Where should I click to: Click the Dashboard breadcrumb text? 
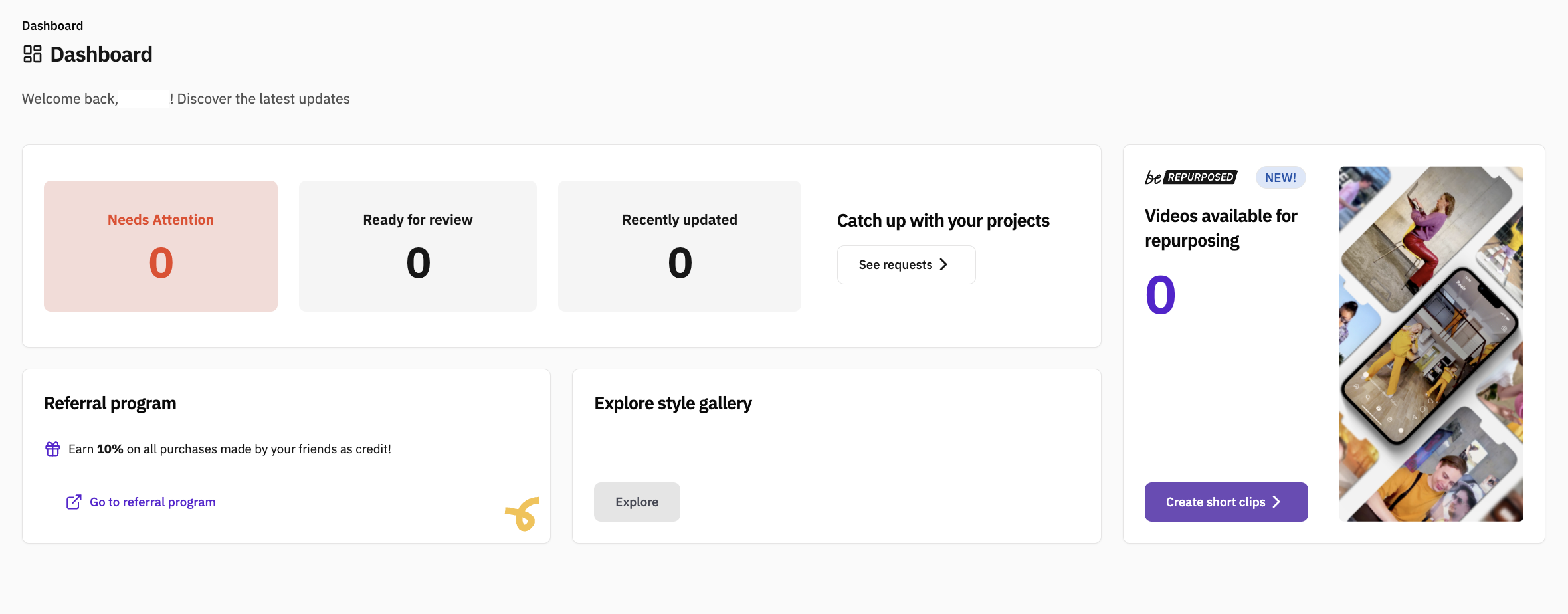pyautogui.click(x=52, y=25)
